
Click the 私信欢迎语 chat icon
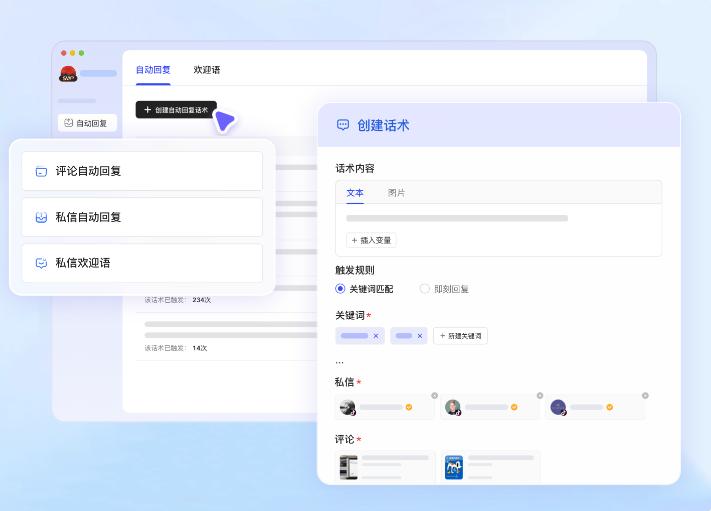41,263
